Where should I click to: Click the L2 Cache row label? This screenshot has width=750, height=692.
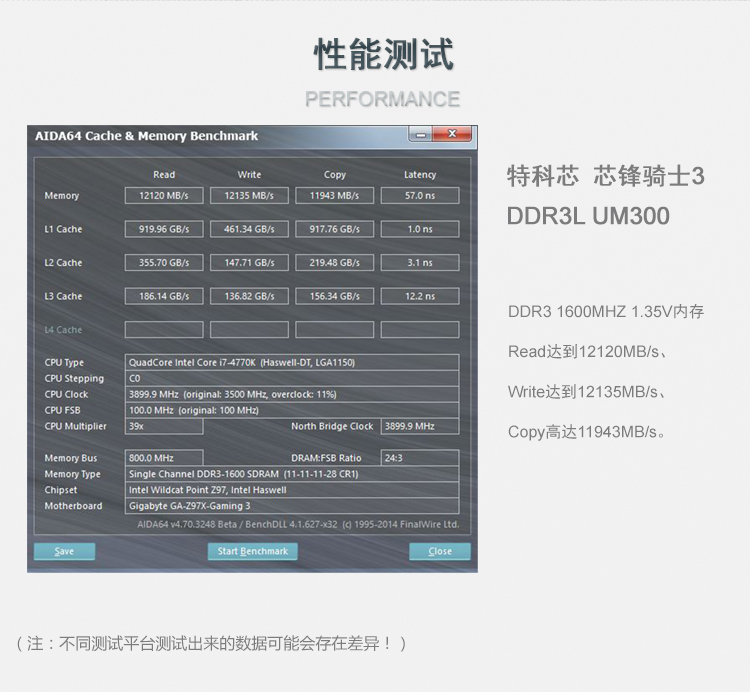(x=63, y=263)
